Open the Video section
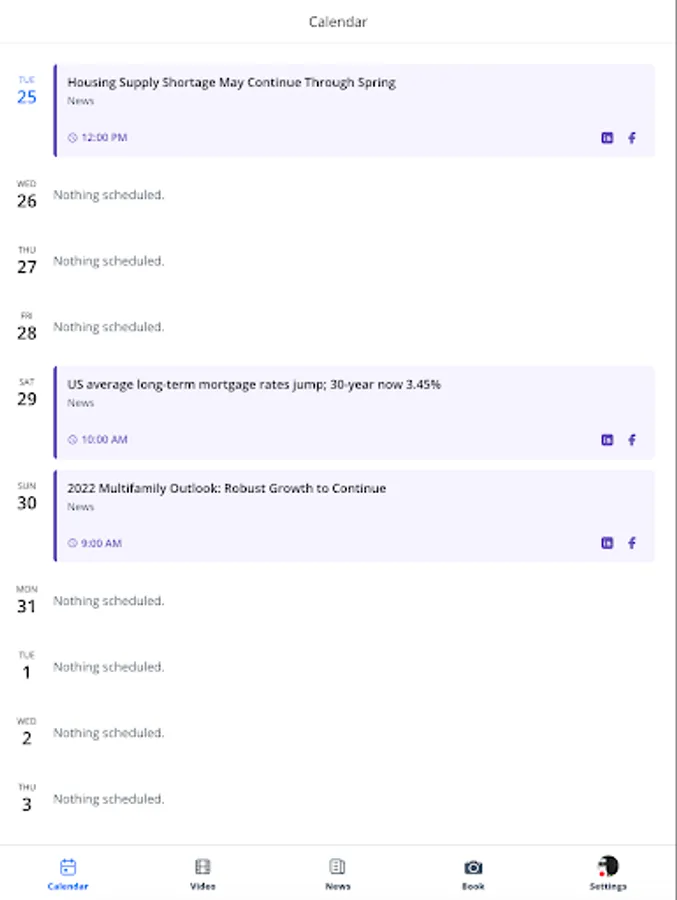 pyautogui.click(x=202, y=870)
